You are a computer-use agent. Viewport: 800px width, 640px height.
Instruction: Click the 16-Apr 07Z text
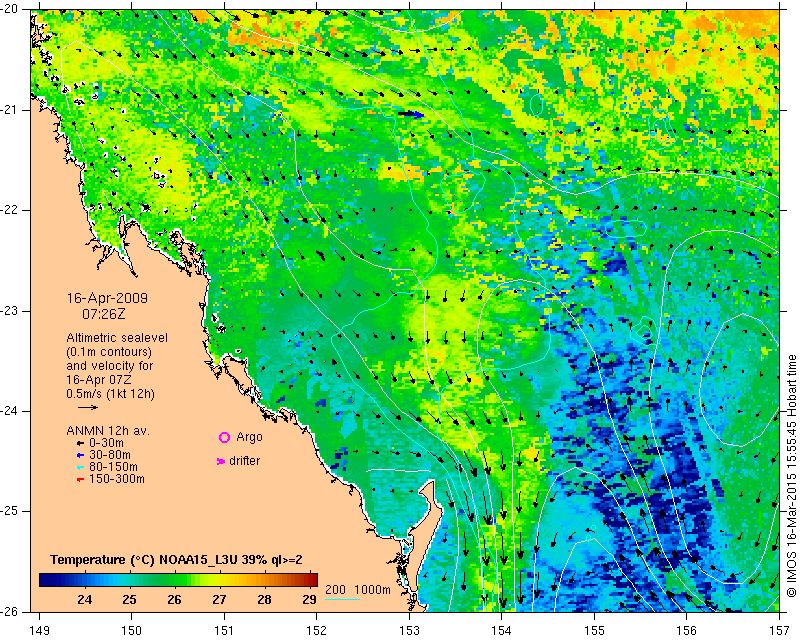click(98, 380)
